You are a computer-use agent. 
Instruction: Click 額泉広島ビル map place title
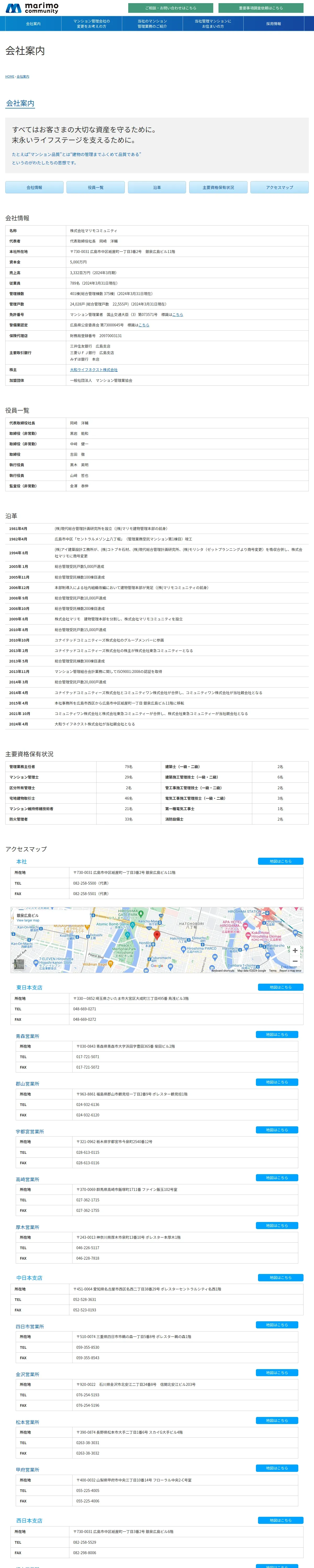click(27, 915)
